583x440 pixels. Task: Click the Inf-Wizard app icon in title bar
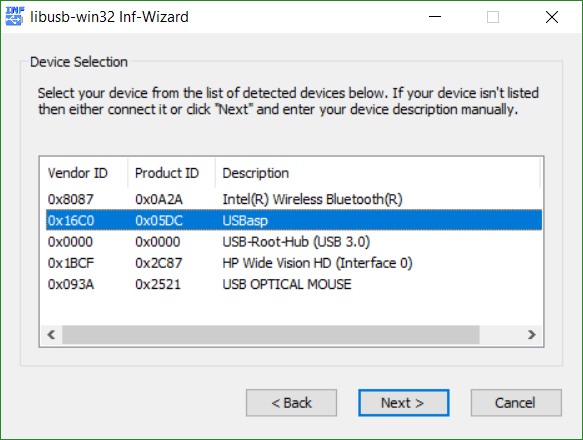[15, 17]
